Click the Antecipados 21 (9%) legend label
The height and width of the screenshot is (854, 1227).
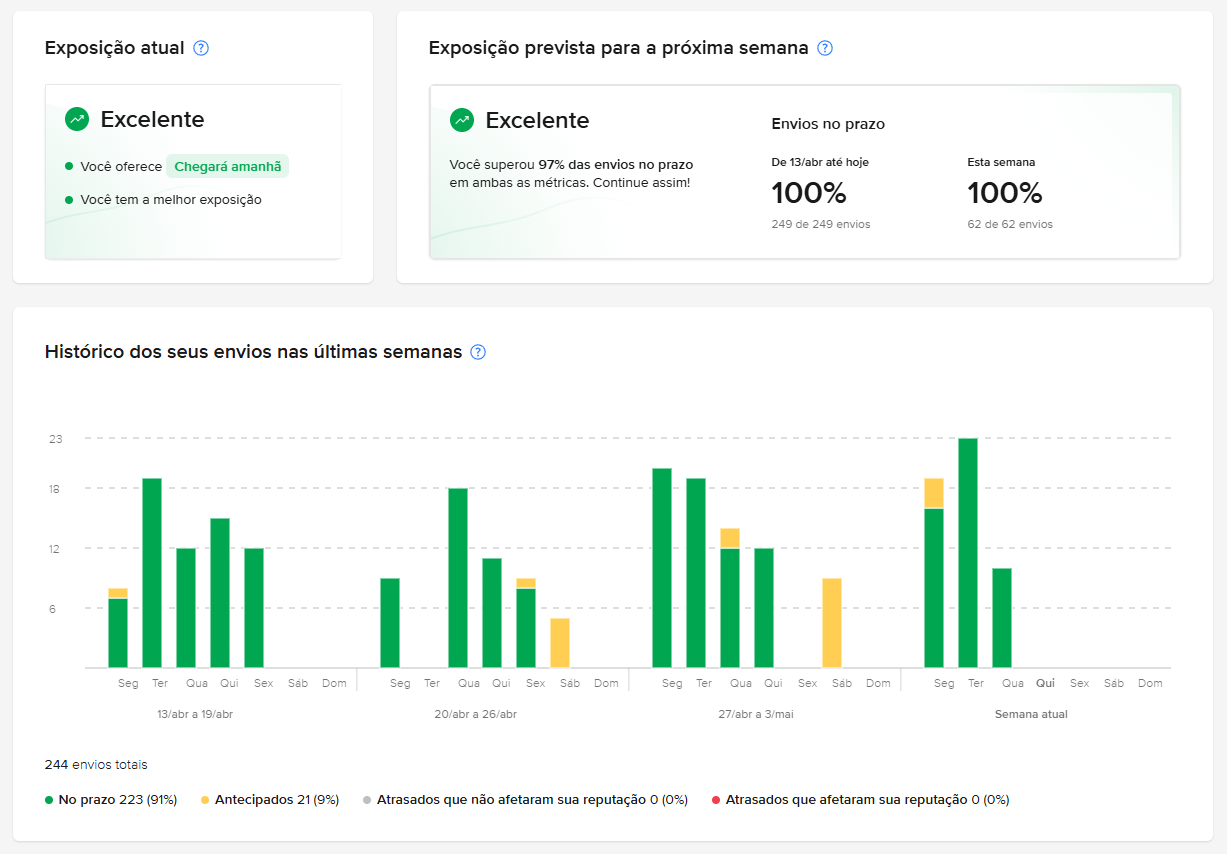[277, 800]
